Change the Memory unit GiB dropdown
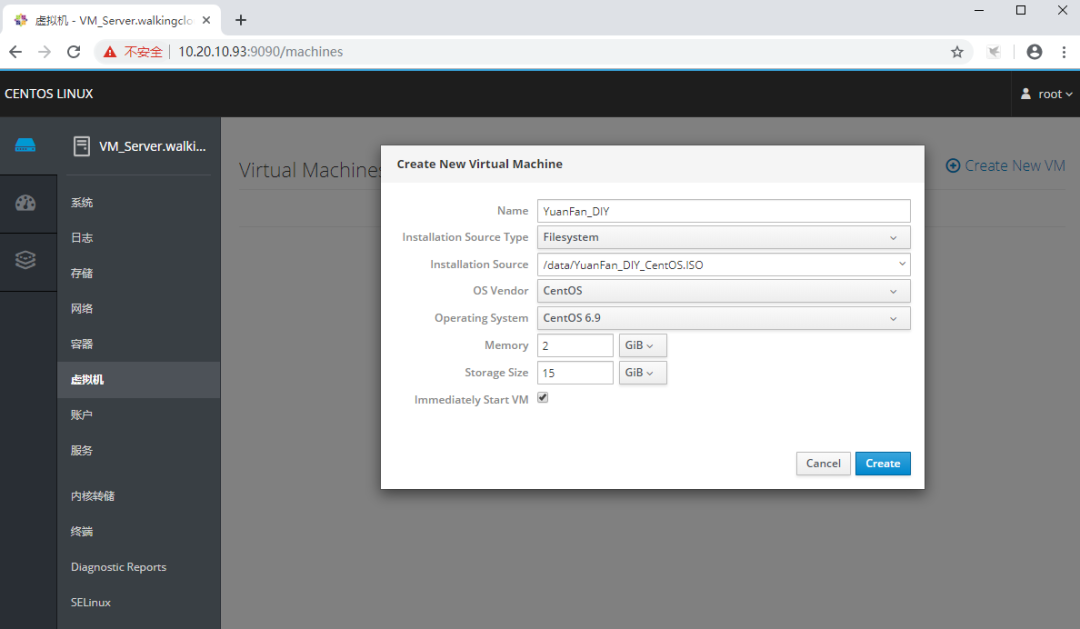This screenshot has width=1080, height=629. coord(642,345)
